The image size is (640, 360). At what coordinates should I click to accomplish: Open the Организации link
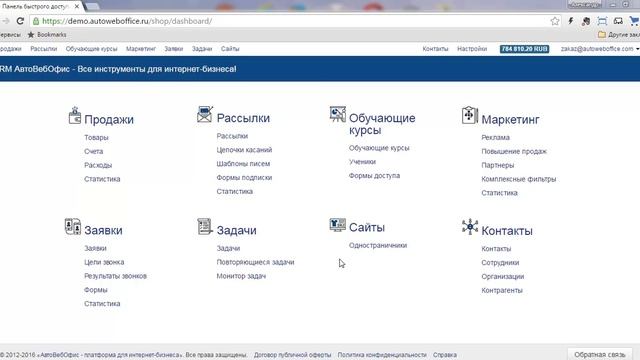coord(503,276)
